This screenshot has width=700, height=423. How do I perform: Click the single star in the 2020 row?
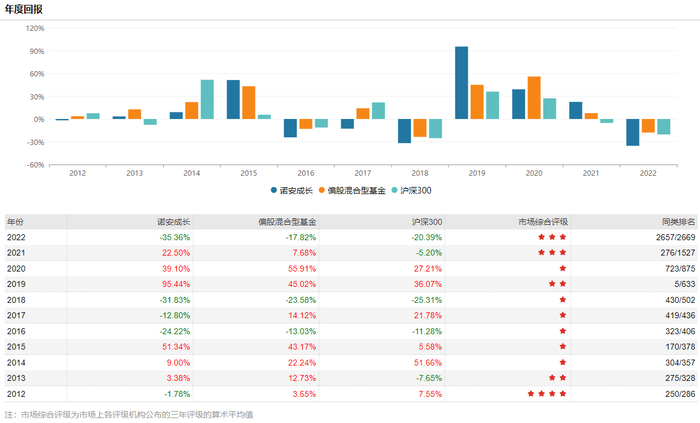pos(563,269)
